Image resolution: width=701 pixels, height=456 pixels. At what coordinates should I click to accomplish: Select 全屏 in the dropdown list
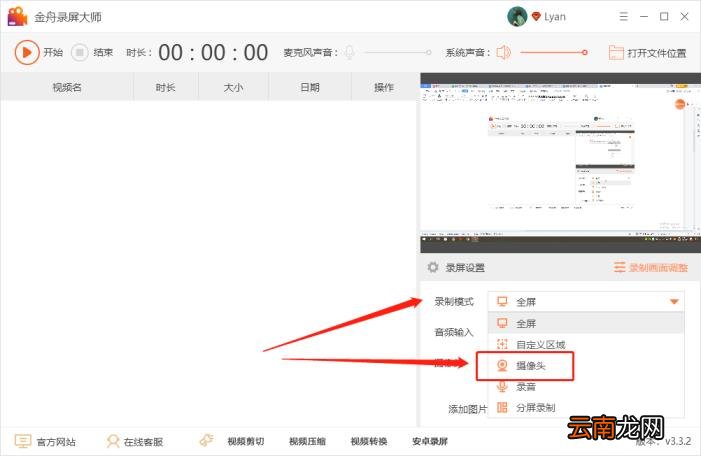coord(586,323)
